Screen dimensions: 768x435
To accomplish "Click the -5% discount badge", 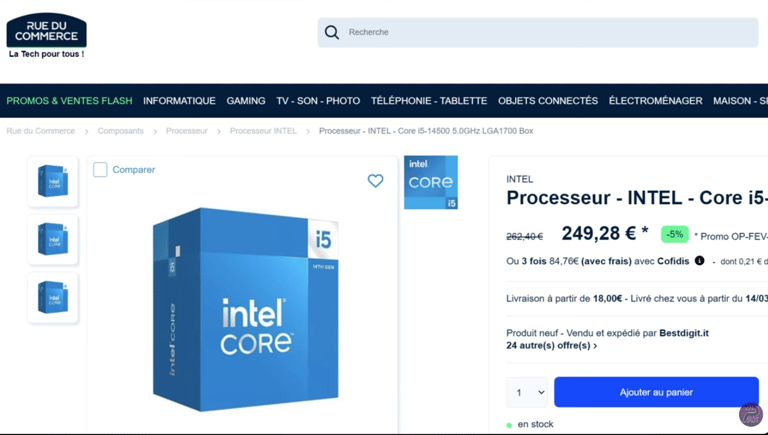I will click(x=674, y=234).
